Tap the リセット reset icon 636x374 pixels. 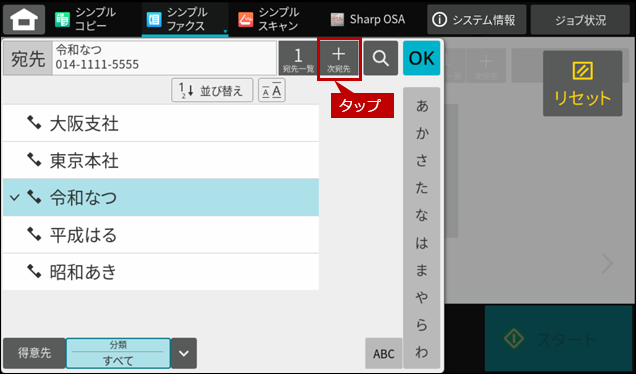[x=582, y=84]
